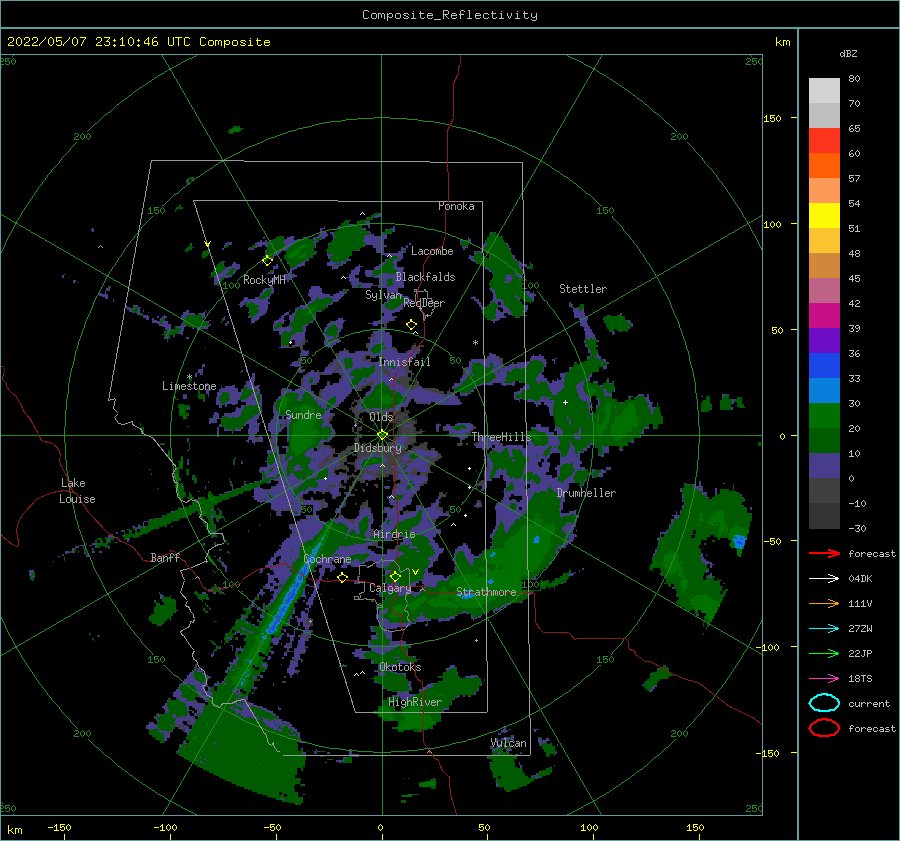Select the blue 33-36 dBZ swatch
Viewport: 900px width, 841px height.
pyautogui.click(x=824, y=366)
